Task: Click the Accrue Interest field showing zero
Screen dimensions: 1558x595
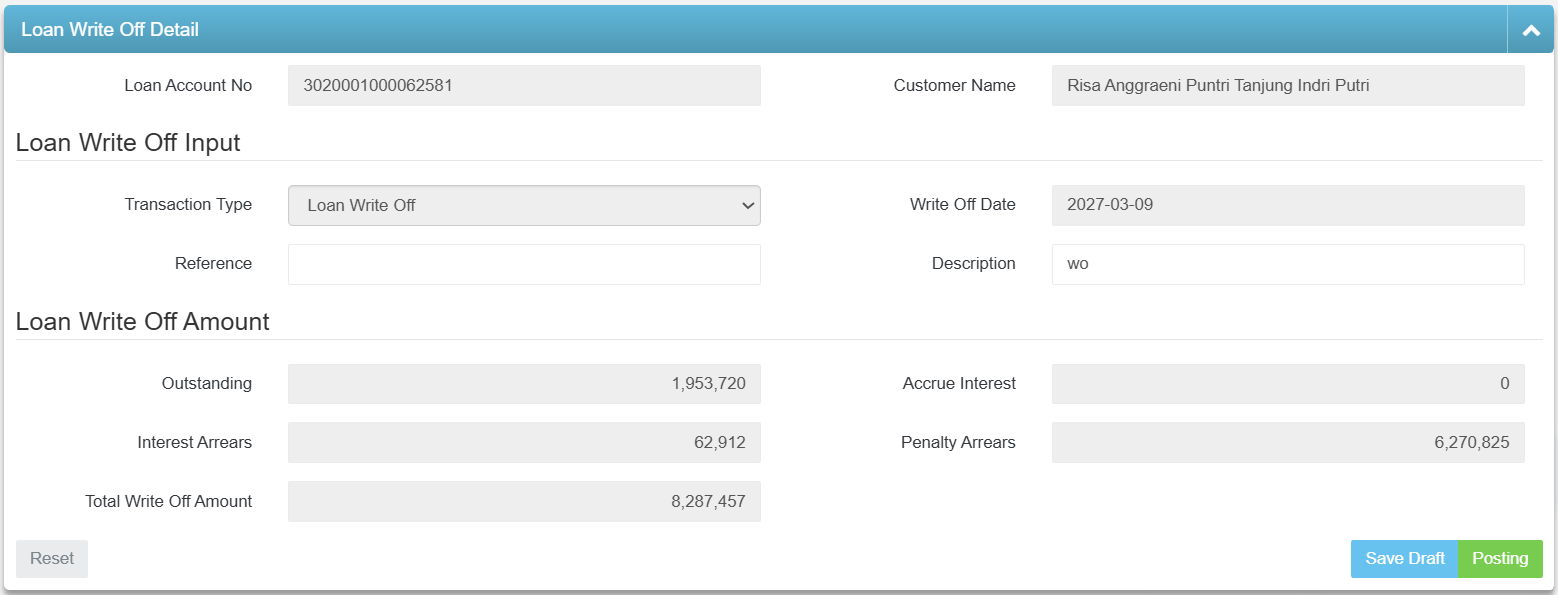Action: coord(1287,383)
